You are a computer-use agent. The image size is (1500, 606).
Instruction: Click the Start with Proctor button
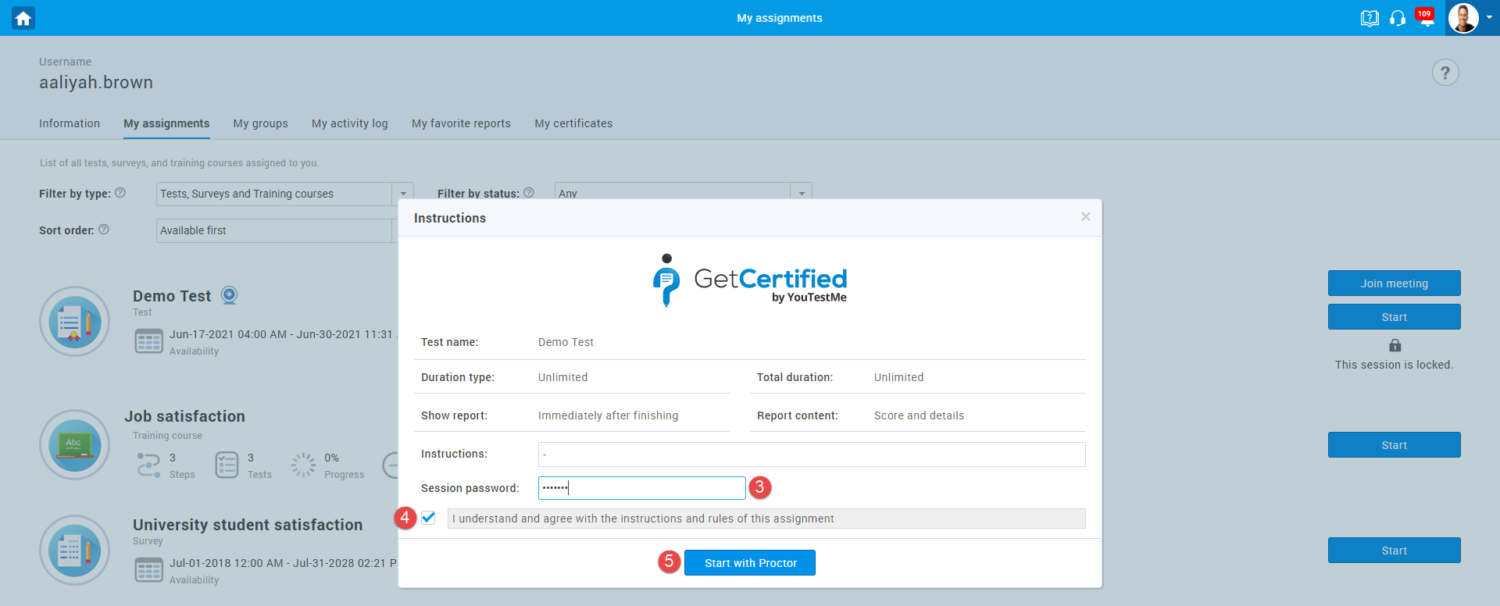(x=750, y=563)
